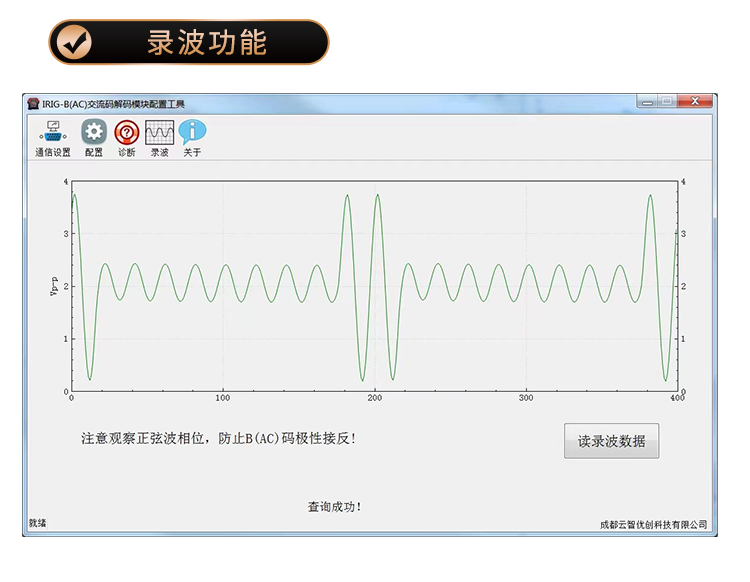Click the IRIG-B(AC) window title text
The image size is (750, 582).
pos(113,104)
